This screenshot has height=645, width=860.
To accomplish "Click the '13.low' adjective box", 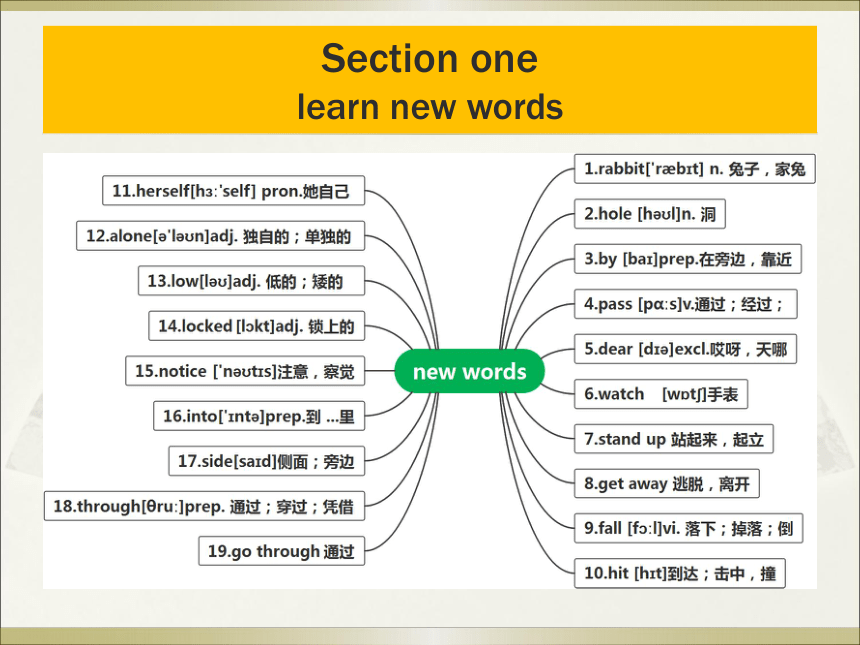I will [x=251, y=281].
